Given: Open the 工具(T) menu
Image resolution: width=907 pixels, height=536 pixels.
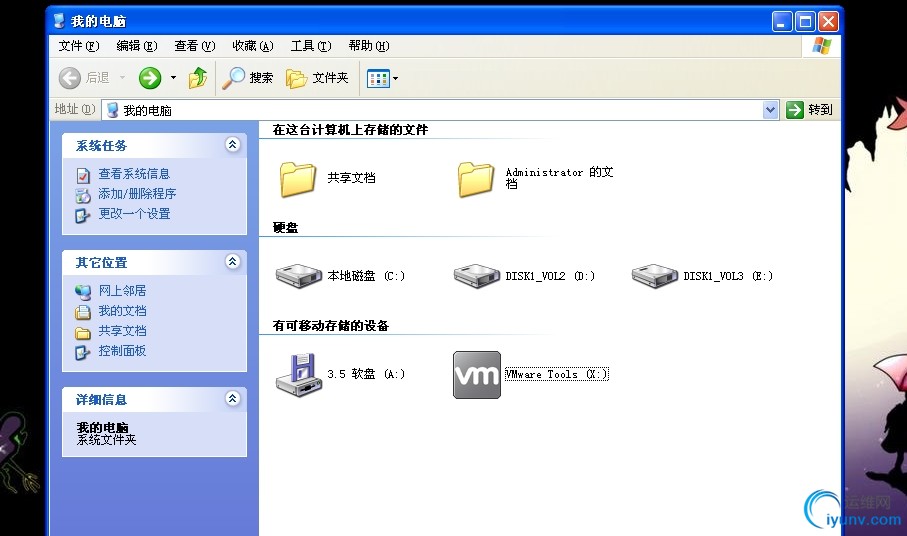Looking at the screenshot, I should 311,46.
